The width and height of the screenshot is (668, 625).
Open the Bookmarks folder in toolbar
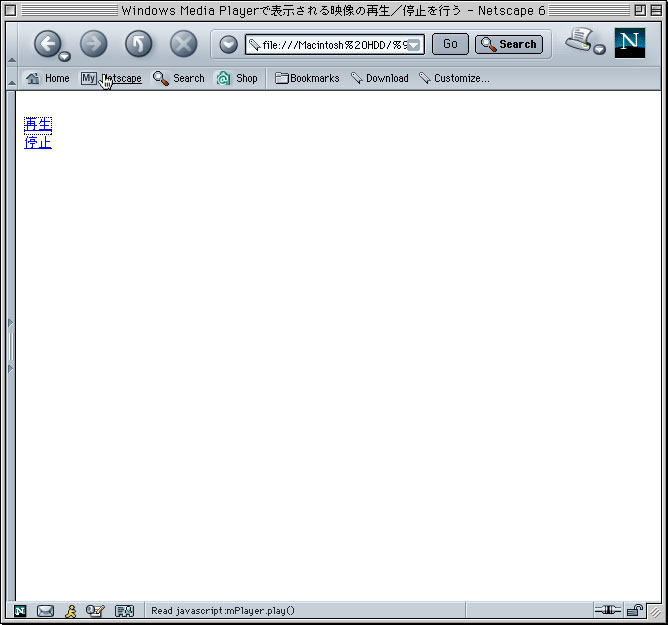pyautogui.click(x=307, y=78)
